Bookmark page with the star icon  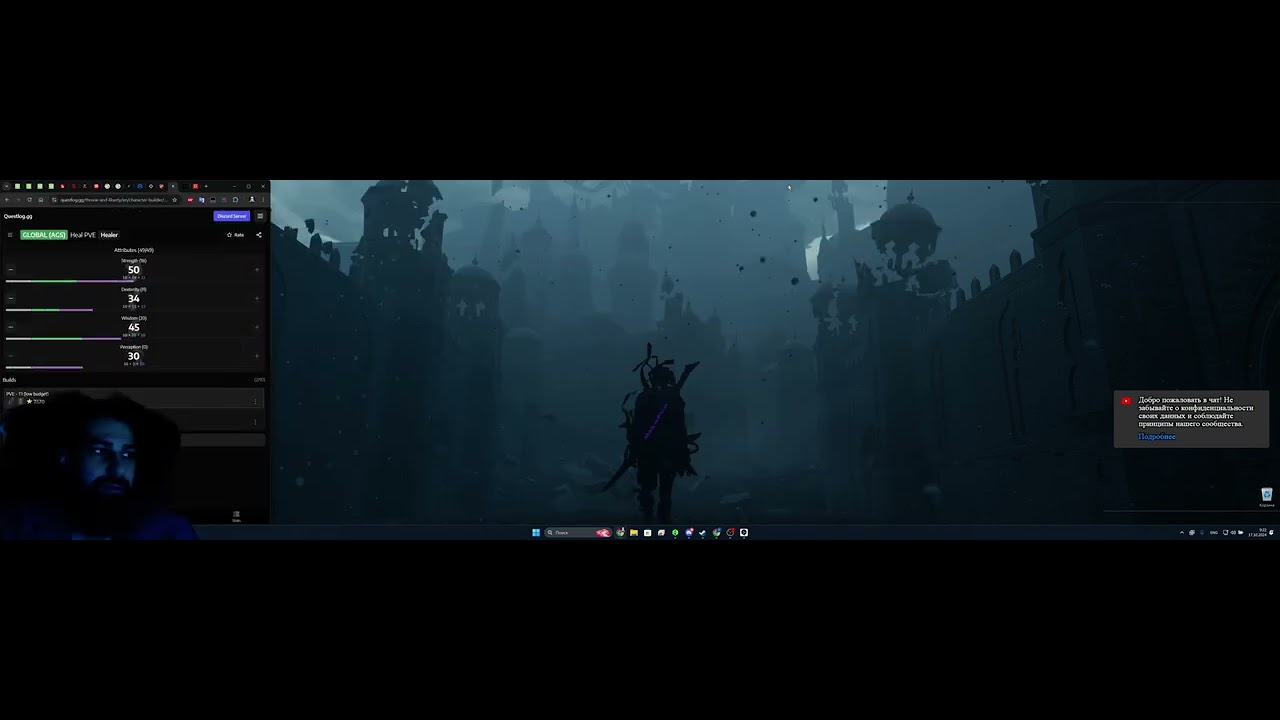[x=174, y=200]
